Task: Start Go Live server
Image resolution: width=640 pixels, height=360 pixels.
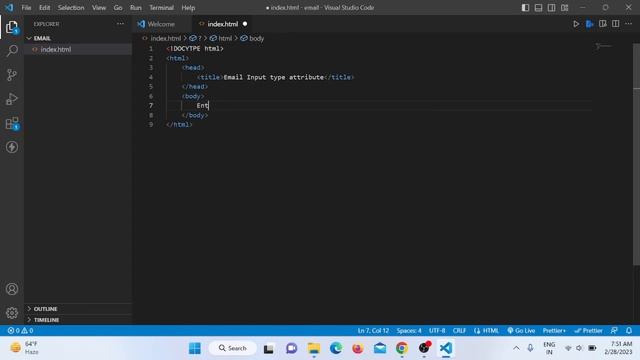Action: point(521,331)
